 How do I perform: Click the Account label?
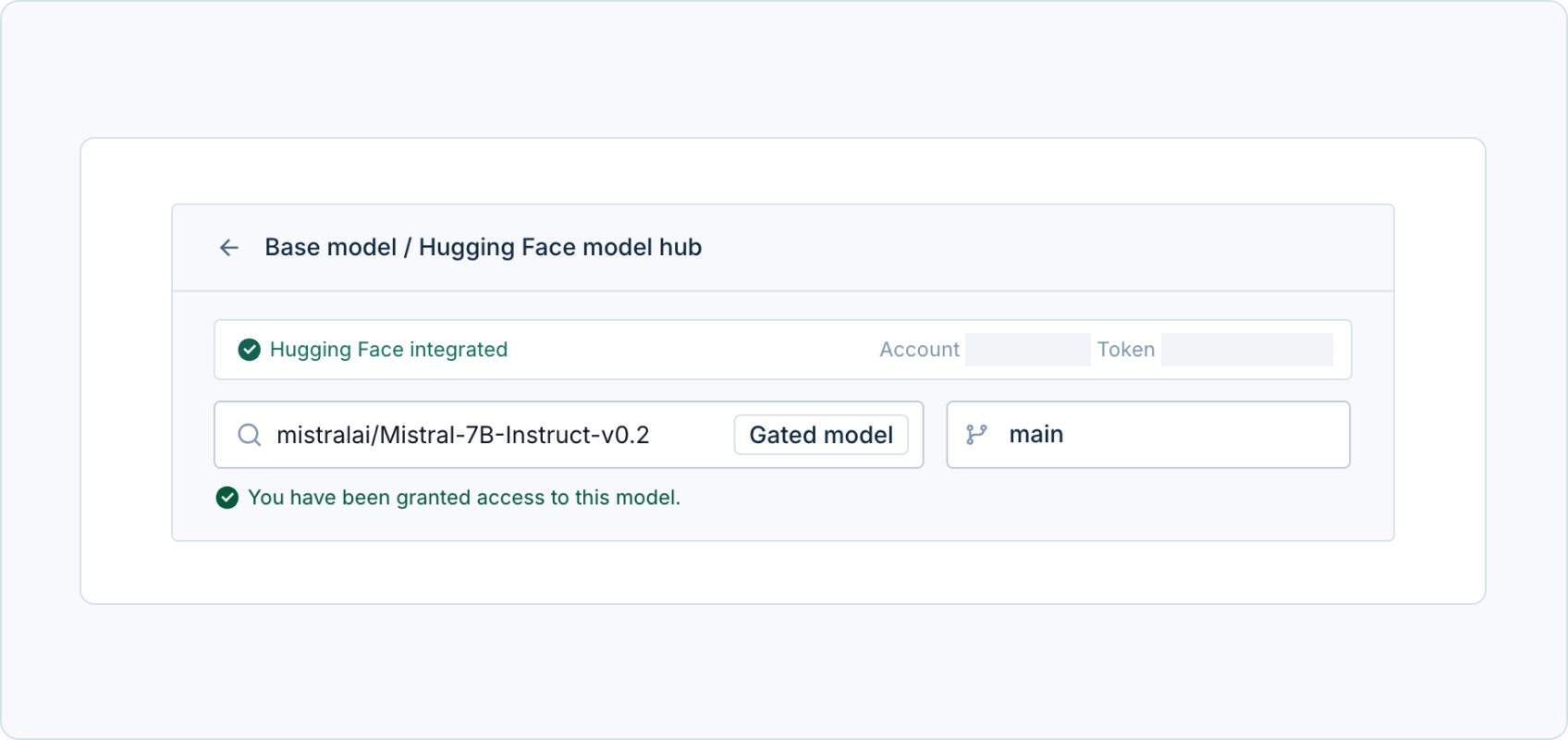[919, 350]
